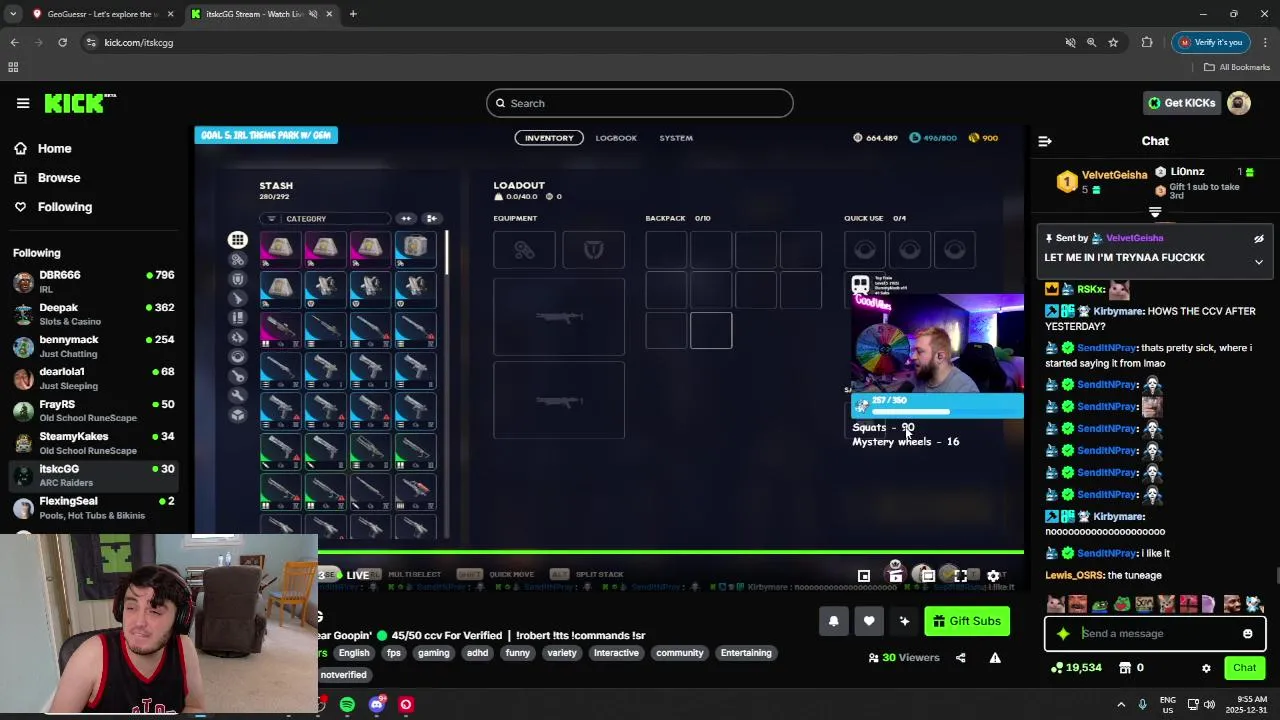Viewport: 1280px width, 720px height.
Task: Click the Get KICKs button
Action: 1182,103
